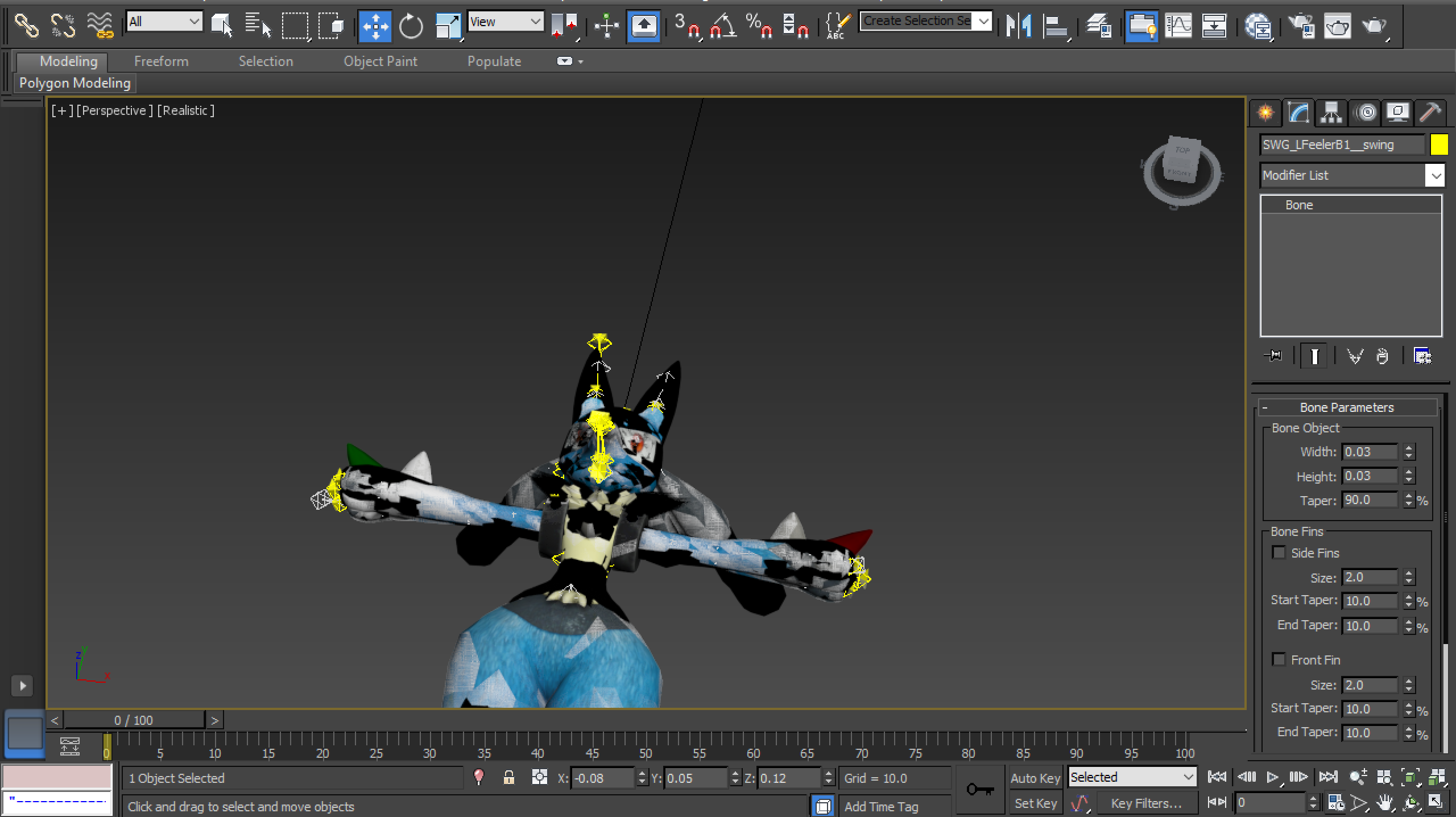Open the Layer Explorer icon
The width and height of the screenshot is (1456, 817).
pos(1099,26)
